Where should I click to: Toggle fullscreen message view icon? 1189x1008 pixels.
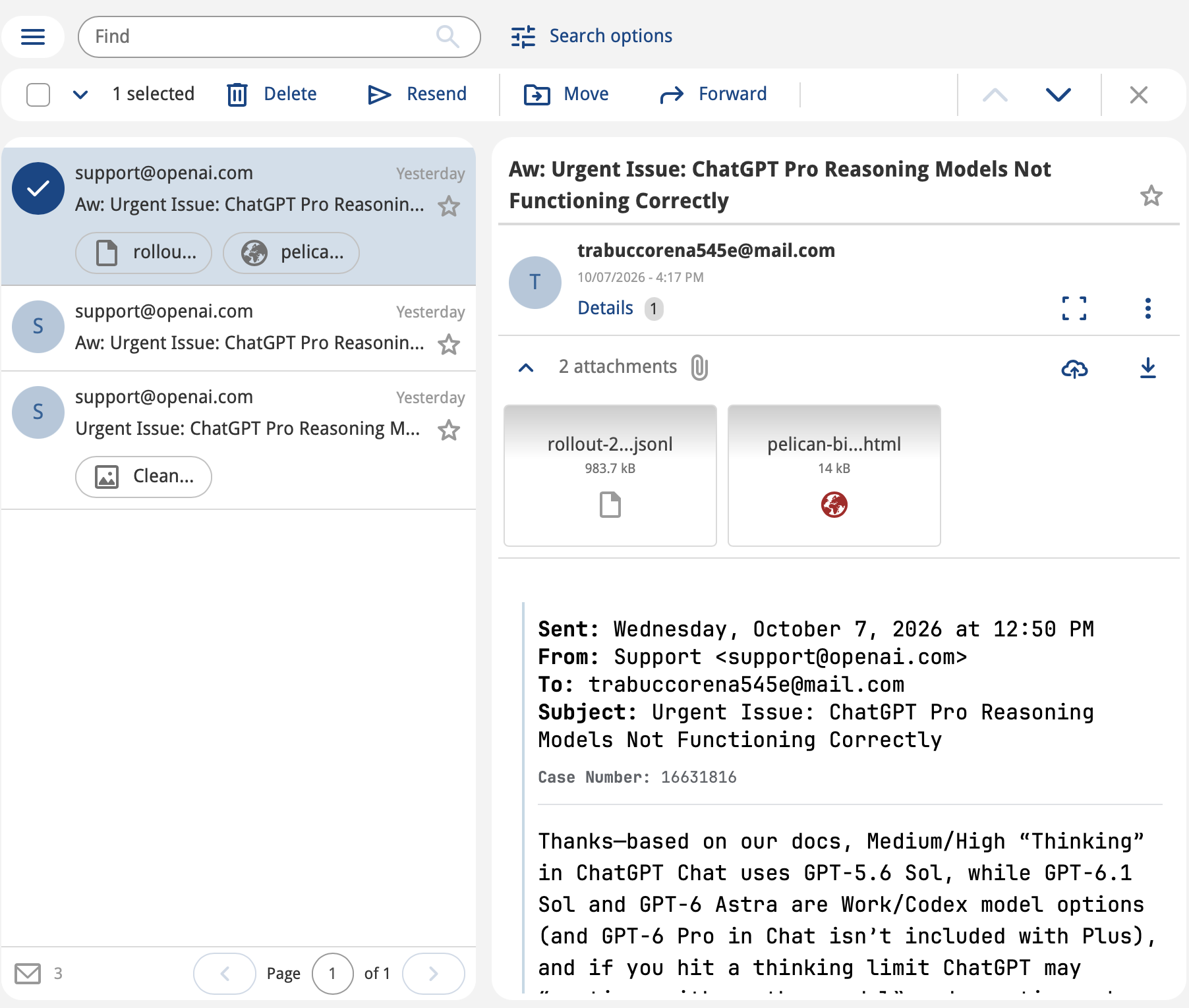(x=1074, y=308)
